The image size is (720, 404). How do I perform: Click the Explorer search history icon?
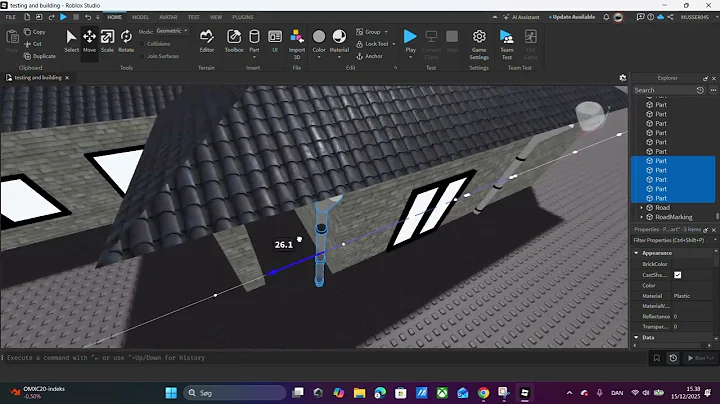(700, 90)
